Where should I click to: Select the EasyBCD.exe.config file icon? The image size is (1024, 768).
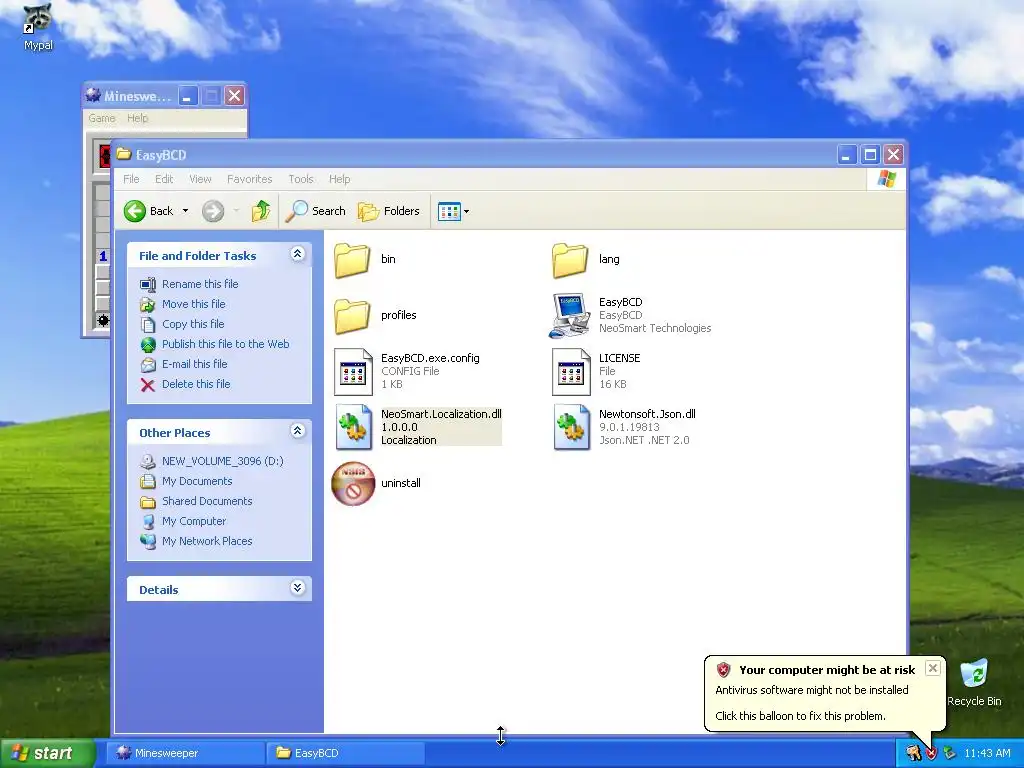click(x=353, y=372)
